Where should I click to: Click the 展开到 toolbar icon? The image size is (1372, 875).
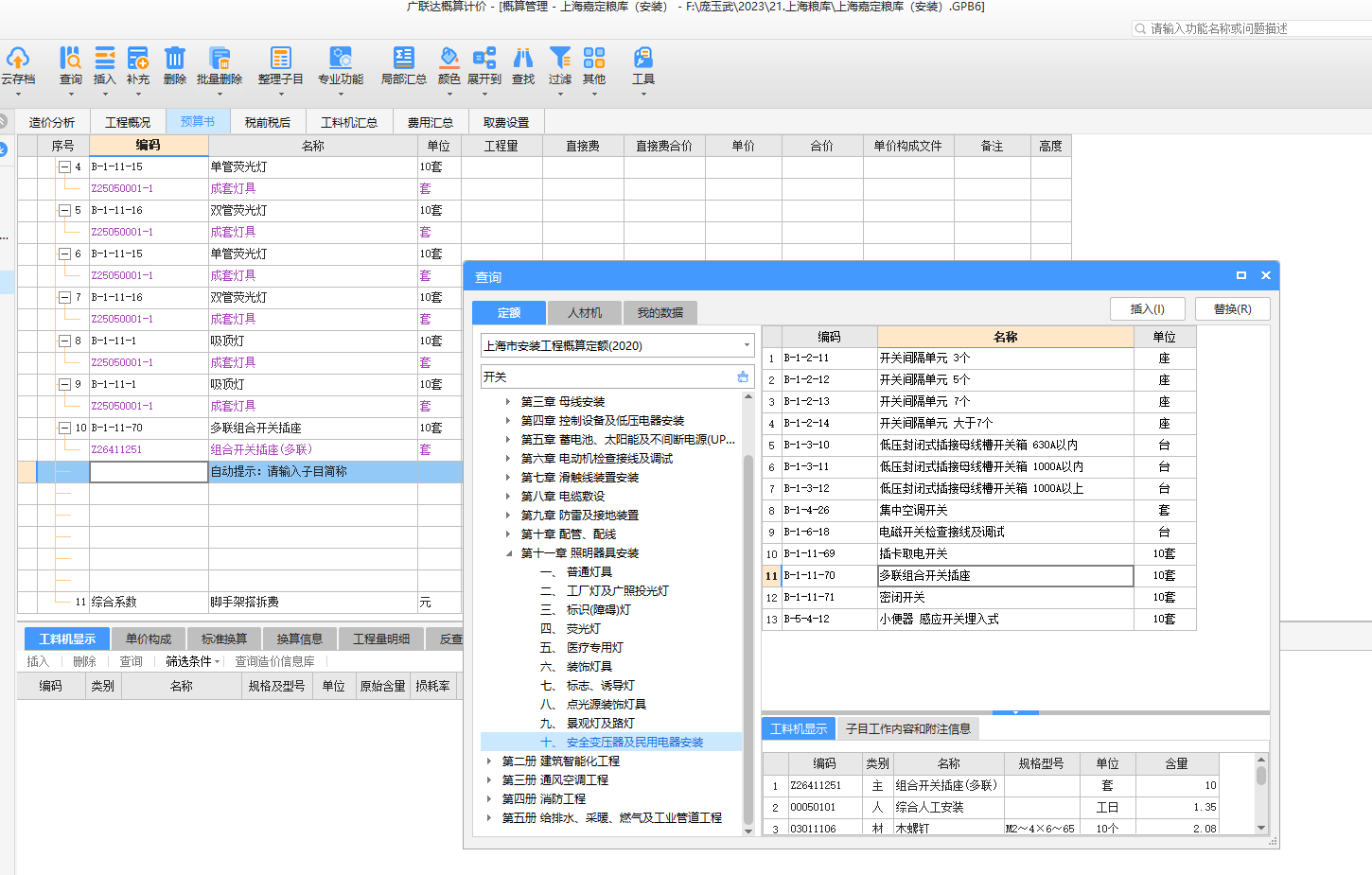[x=484, y=66]
